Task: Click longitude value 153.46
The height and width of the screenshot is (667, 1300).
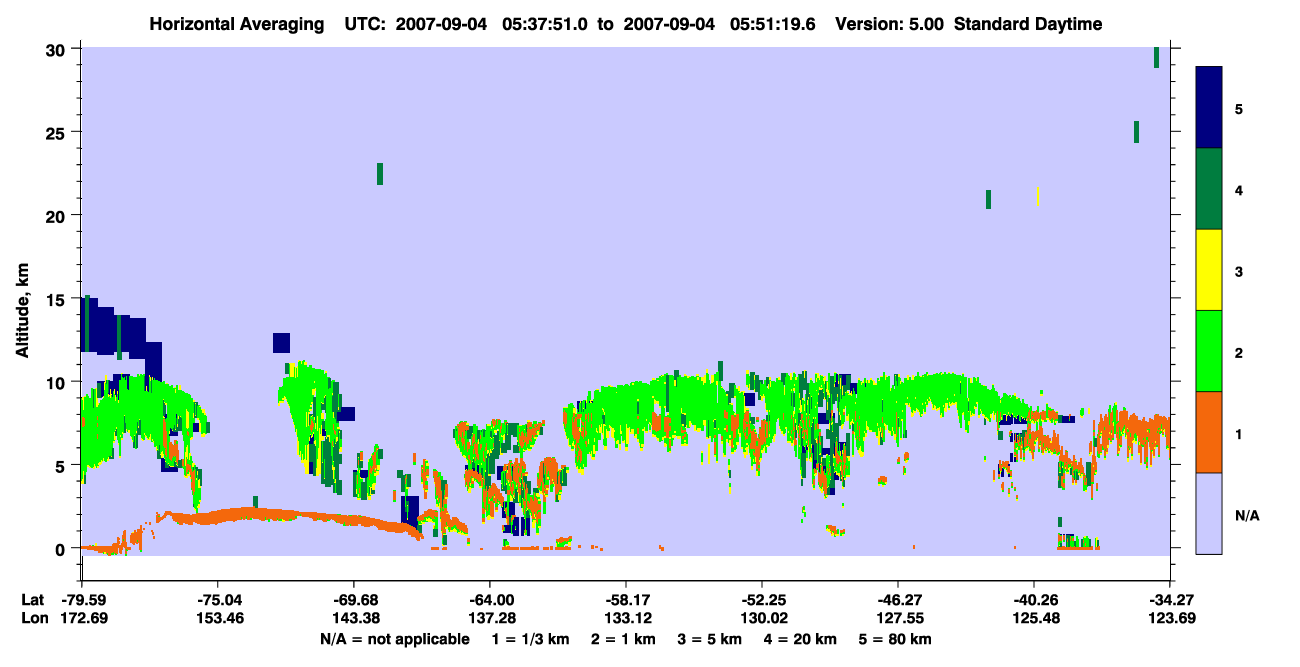Action: 218,618
